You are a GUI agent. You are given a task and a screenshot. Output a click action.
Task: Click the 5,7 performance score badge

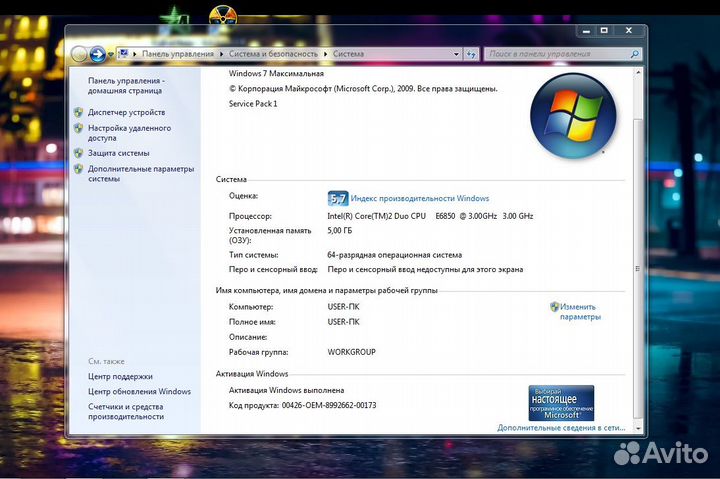click(338, 198)
